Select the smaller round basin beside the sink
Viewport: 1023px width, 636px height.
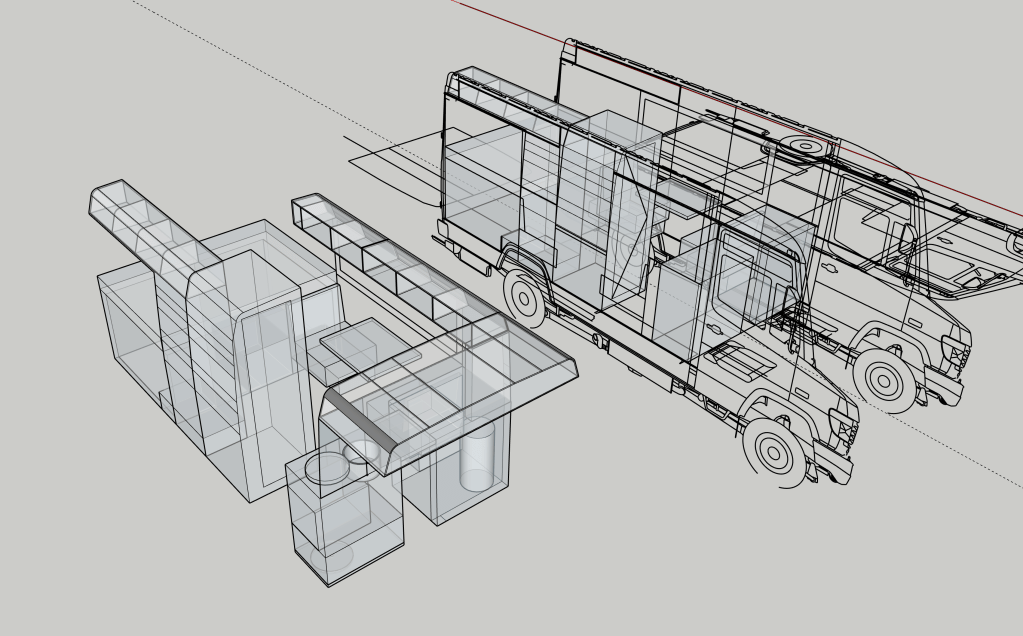(361, 452)
